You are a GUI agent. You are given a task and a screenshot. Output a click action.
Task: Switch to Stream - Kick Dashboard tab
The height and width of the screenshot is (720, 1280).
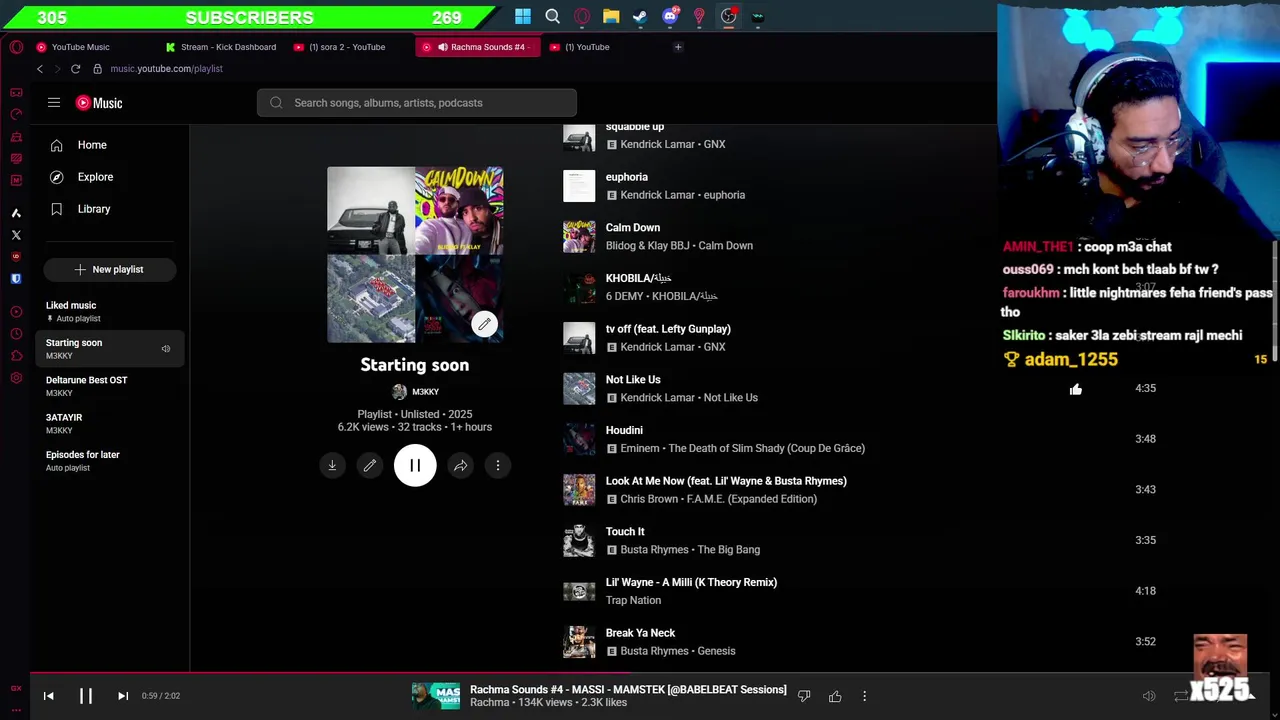[222, 47]
